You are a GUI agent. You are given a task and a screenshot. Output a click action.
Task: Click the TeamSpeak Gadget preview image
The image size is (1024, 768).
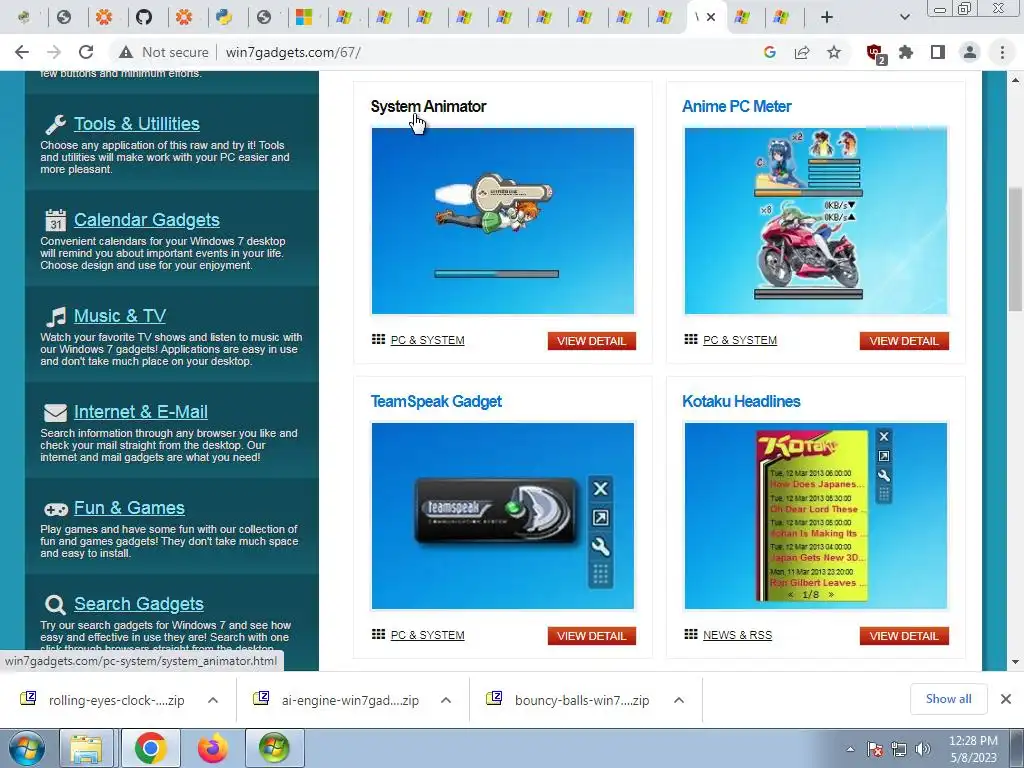pyautogui.click(x=503, y=516)
